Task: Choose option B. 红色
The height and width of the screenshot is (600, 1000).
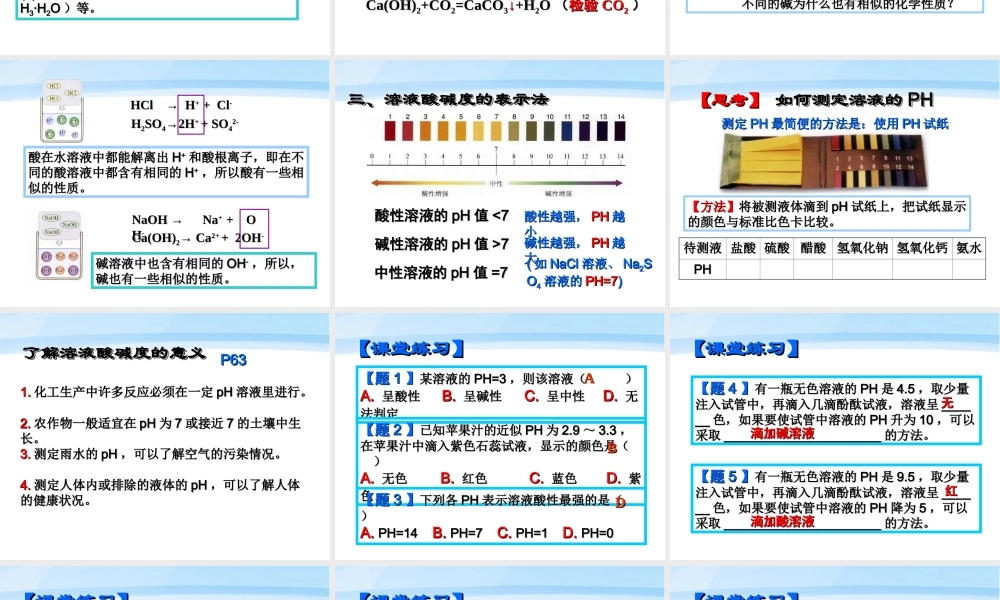Action: point(464,478)
